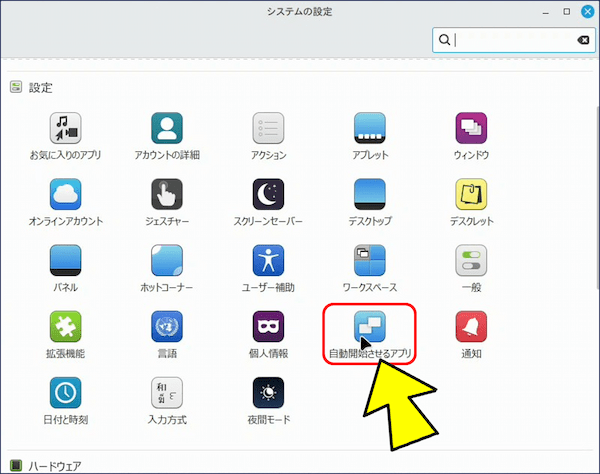Click the search input field

[514, 40]
